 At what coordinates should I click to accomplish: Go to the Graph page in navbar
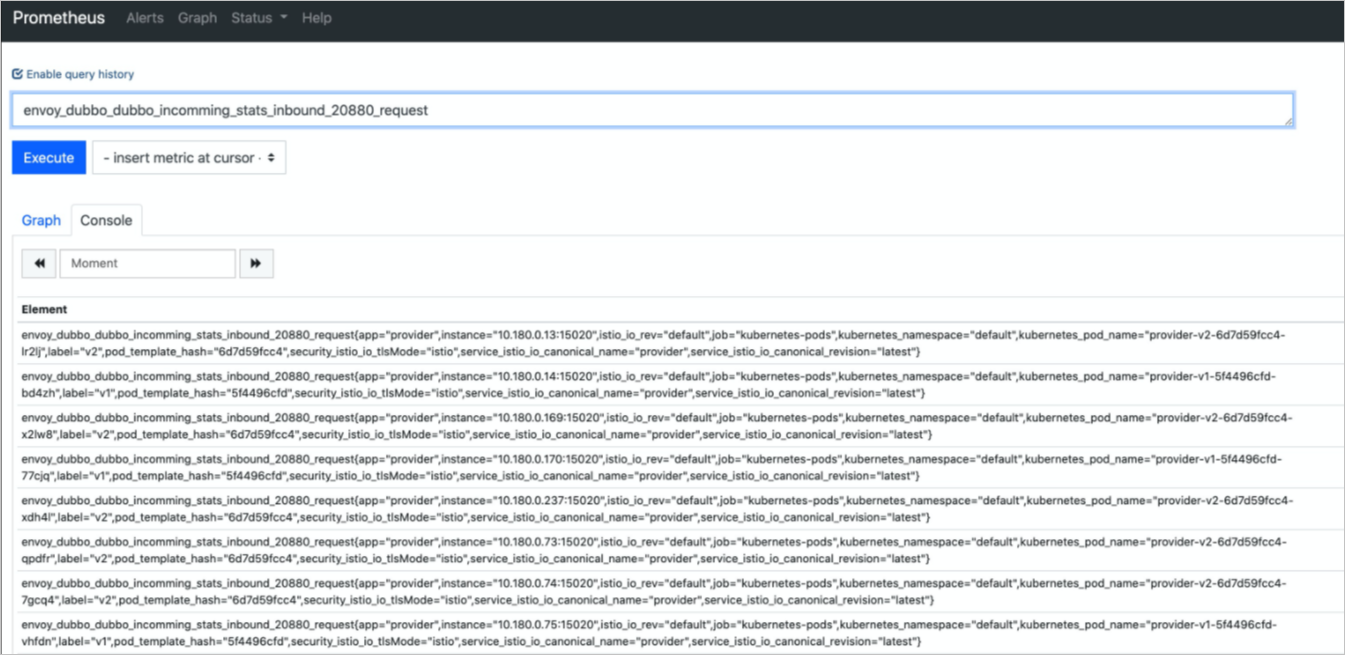click(x=197, y=18)
